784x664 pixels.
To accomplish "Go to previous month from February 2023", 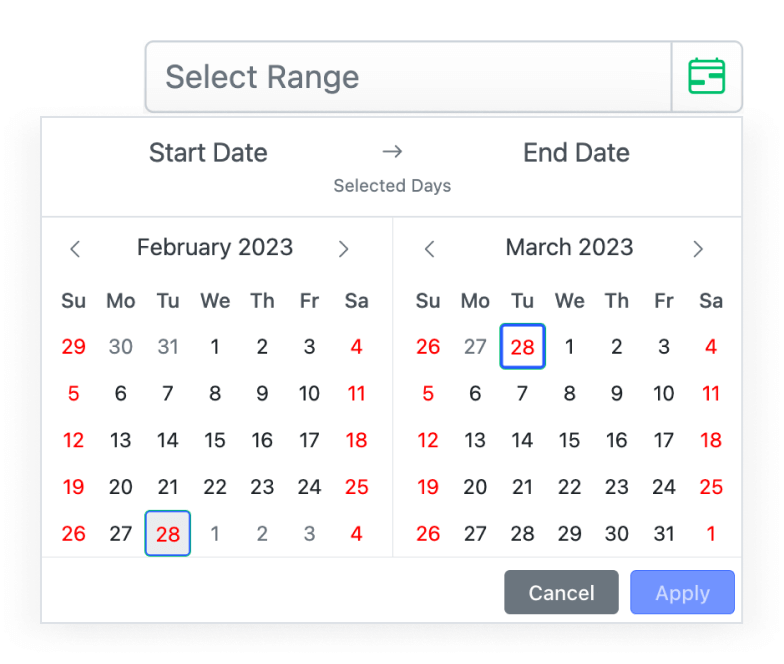I will [x=75, y=249].
